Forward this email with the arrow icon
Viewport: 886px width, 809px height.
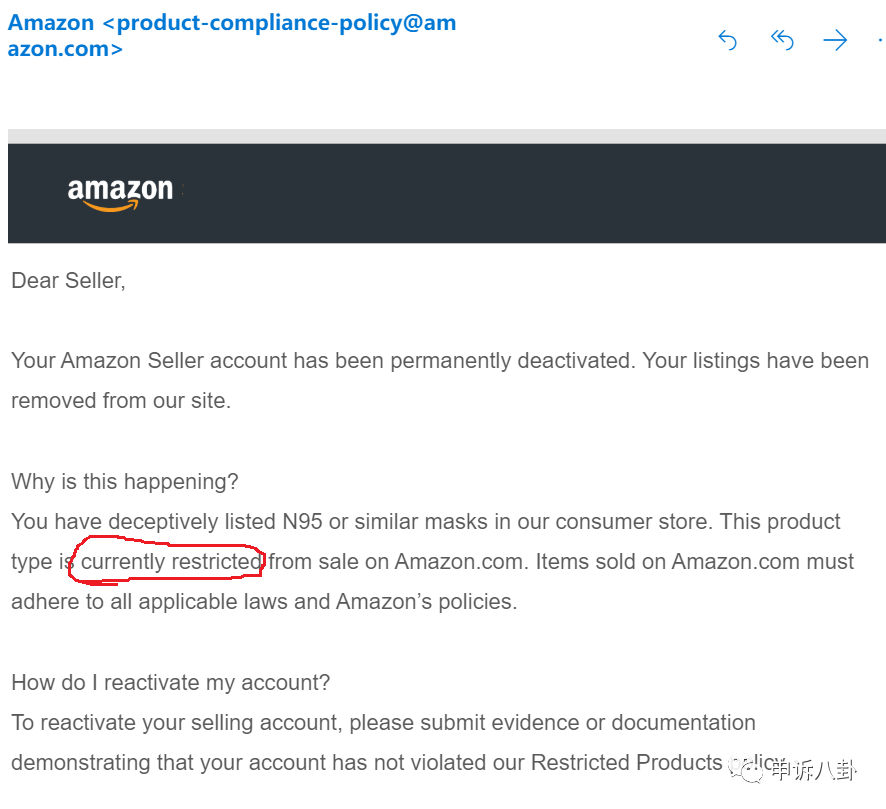tap(835, 40)
